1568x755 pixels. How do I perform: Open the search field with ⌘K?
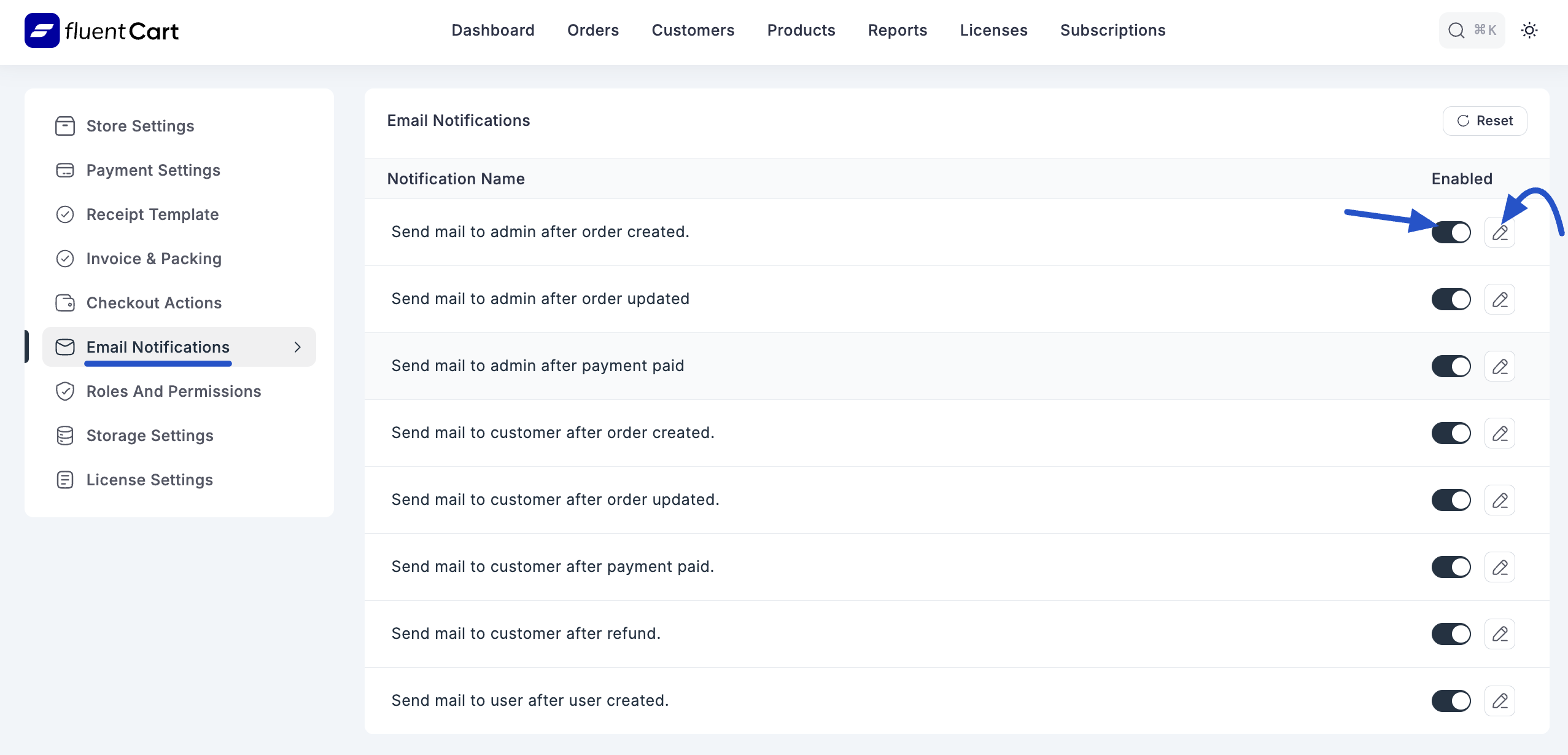[1472, 30]
